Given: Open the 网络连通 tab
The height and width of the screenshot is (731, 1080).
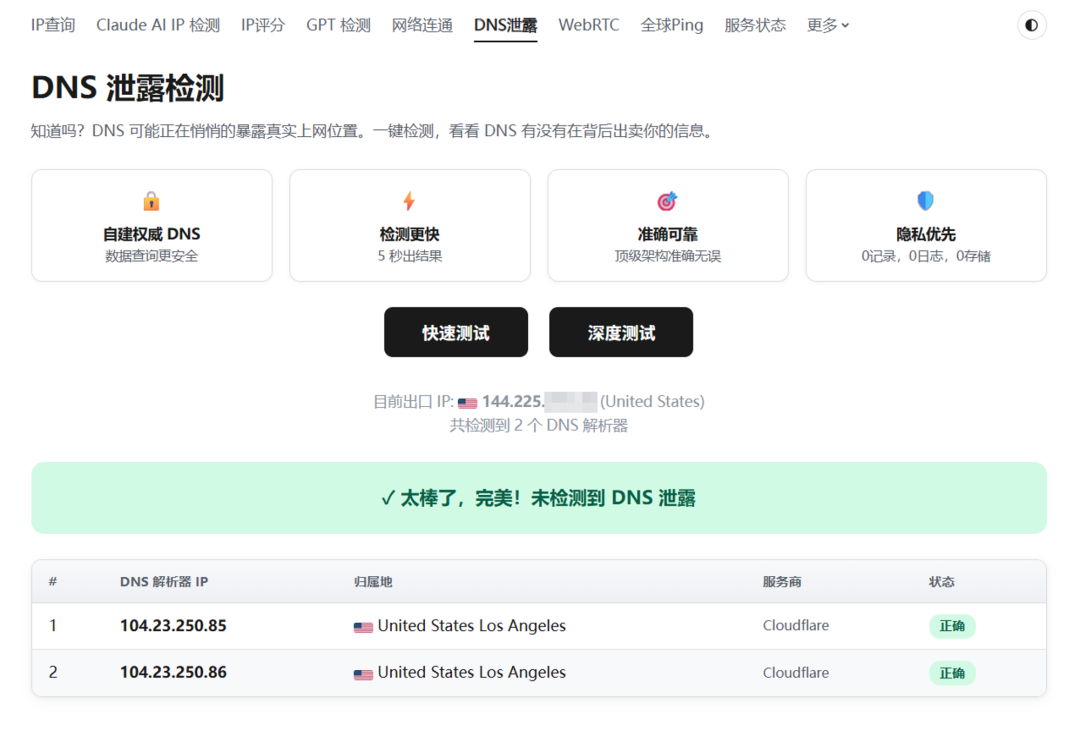Looking at the screenshot, I should tap(422, 25).
